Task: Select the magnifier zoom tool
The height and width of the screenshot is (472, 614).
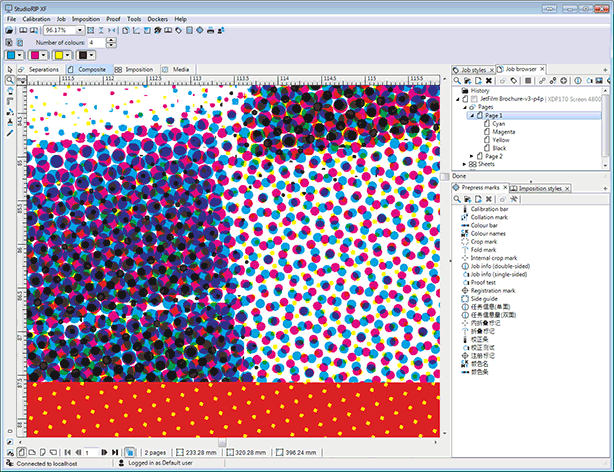Action: (x=9, y=80)
